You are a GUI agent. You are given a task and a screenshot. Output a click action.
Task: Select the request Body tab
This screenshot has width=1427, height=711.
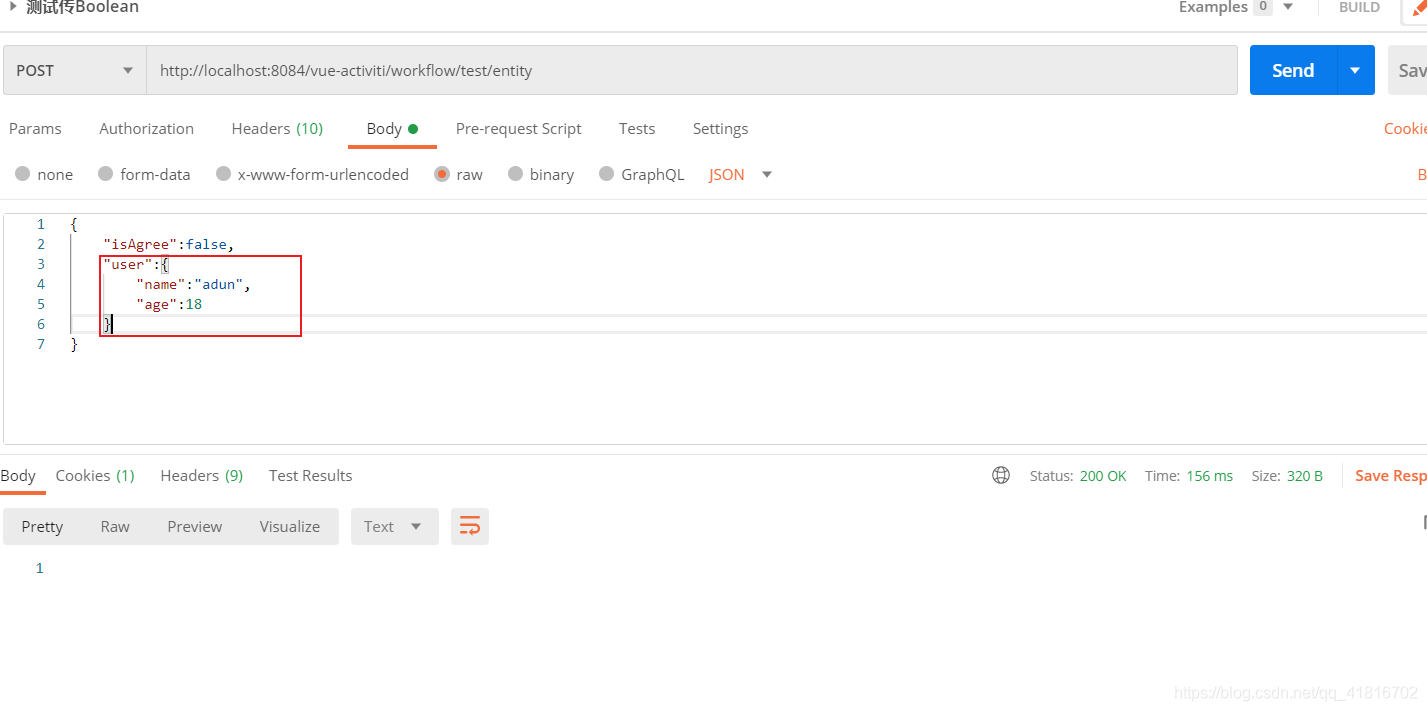click(x=392, y=128)
